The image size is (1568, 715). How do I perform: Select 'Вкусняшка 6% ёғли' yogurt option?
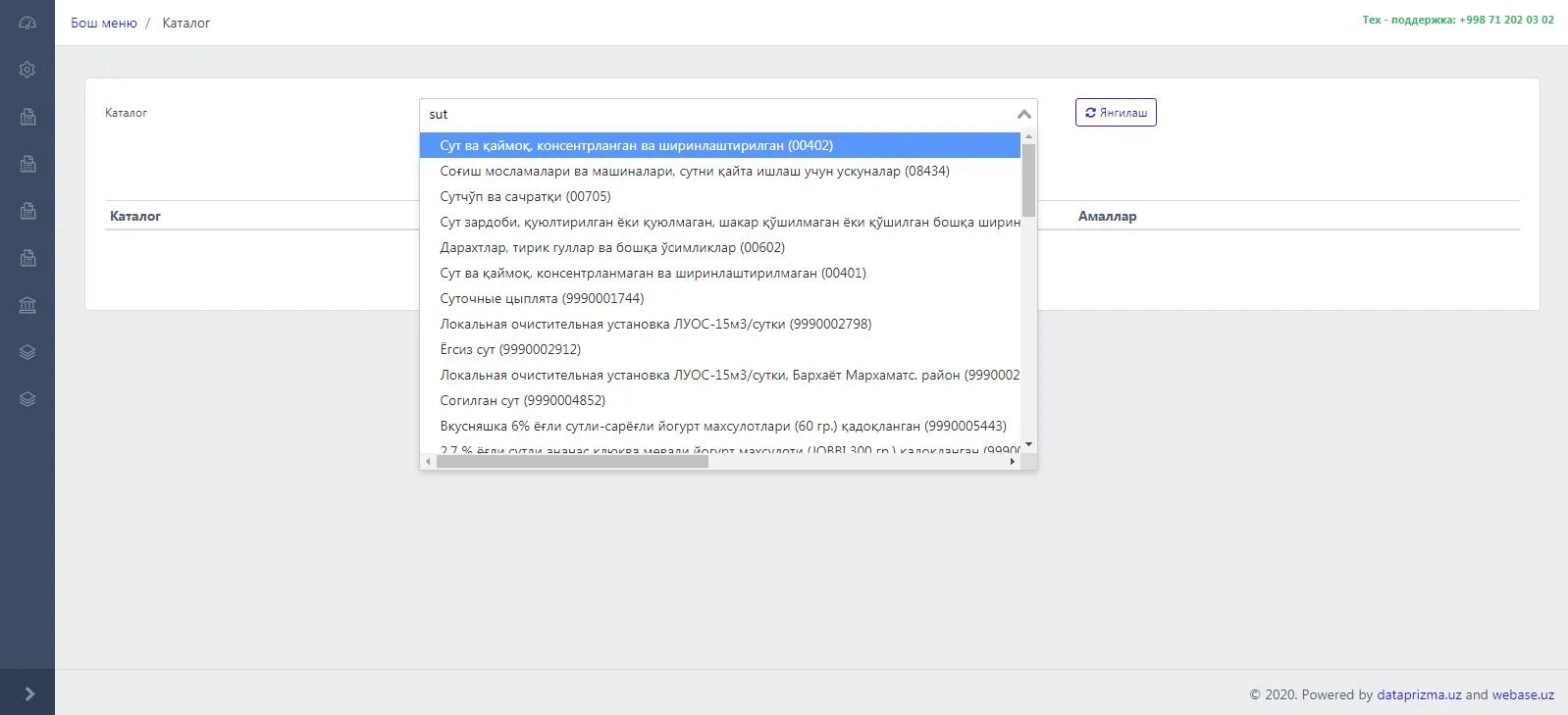click(720, 426)
